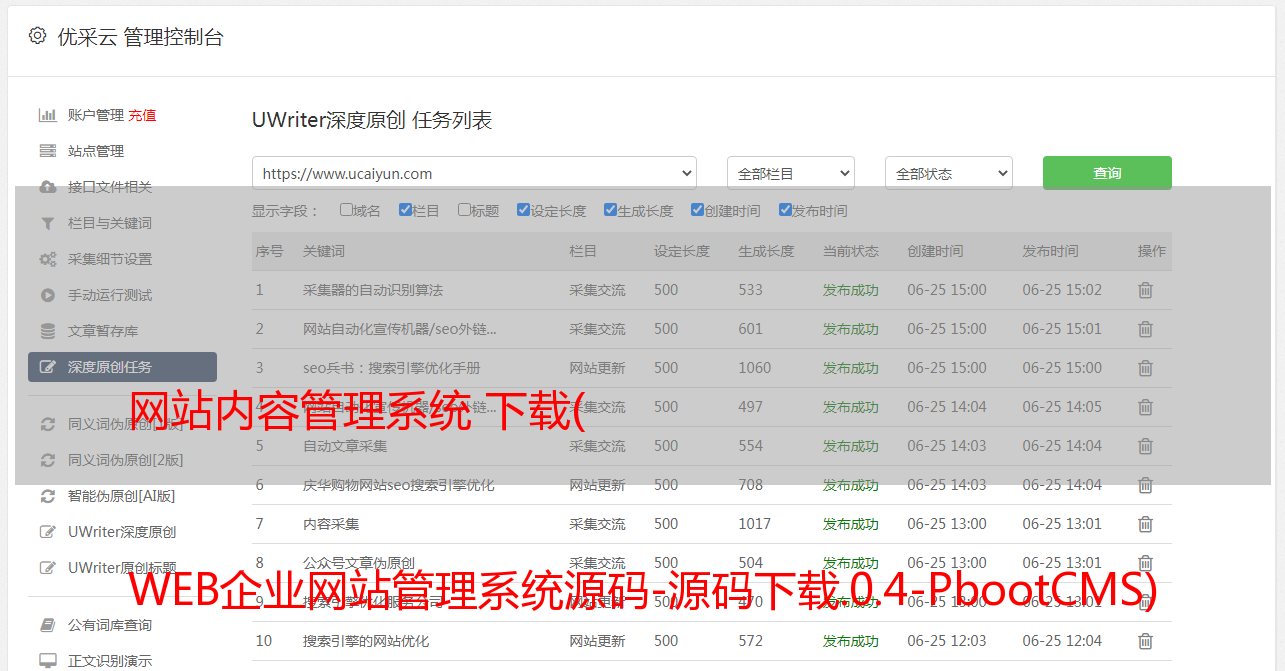Open 智能伪原创[AI版] in the sidebar
Image resolution: width=1285 pixels, height=671 pixels.
pos(122,496)
